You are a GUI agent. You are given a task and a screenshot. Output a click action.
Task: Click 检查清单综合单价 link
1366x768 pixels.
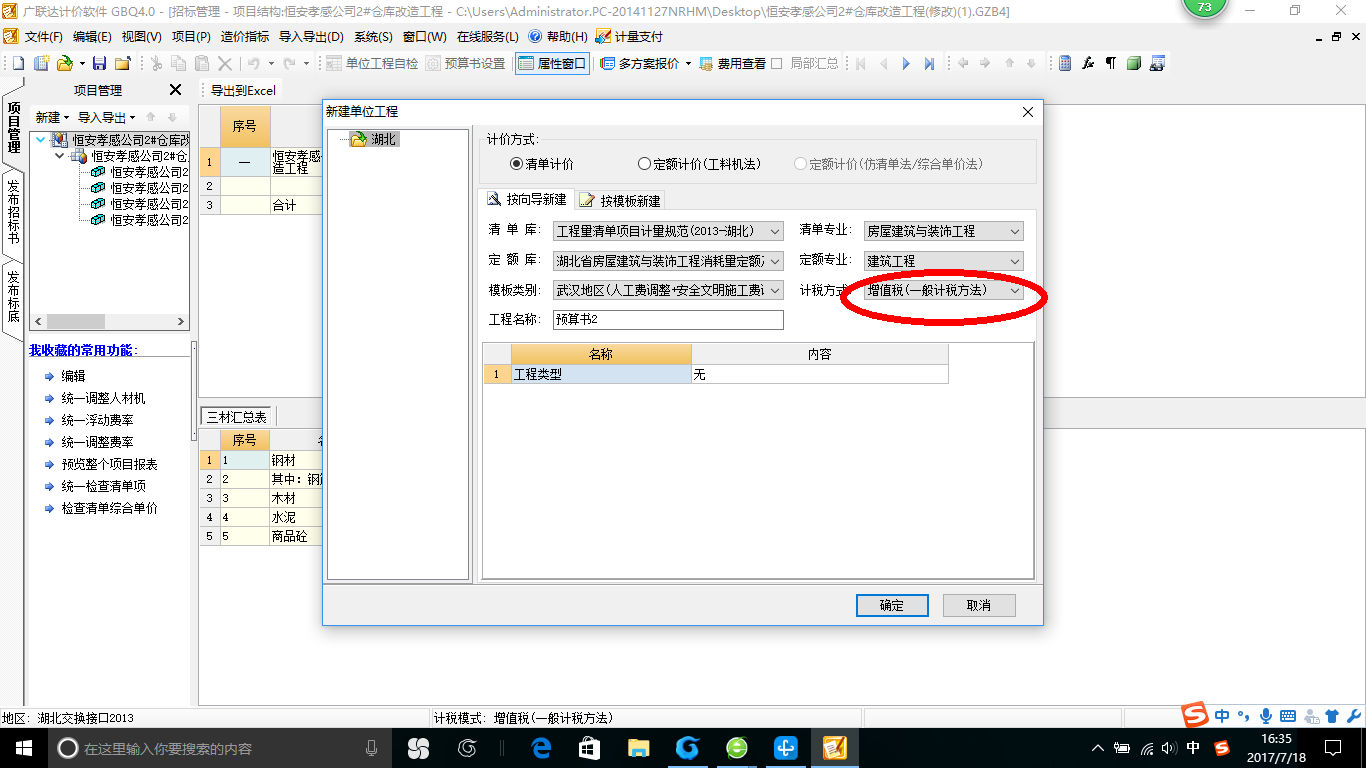(x=109, y=508)
